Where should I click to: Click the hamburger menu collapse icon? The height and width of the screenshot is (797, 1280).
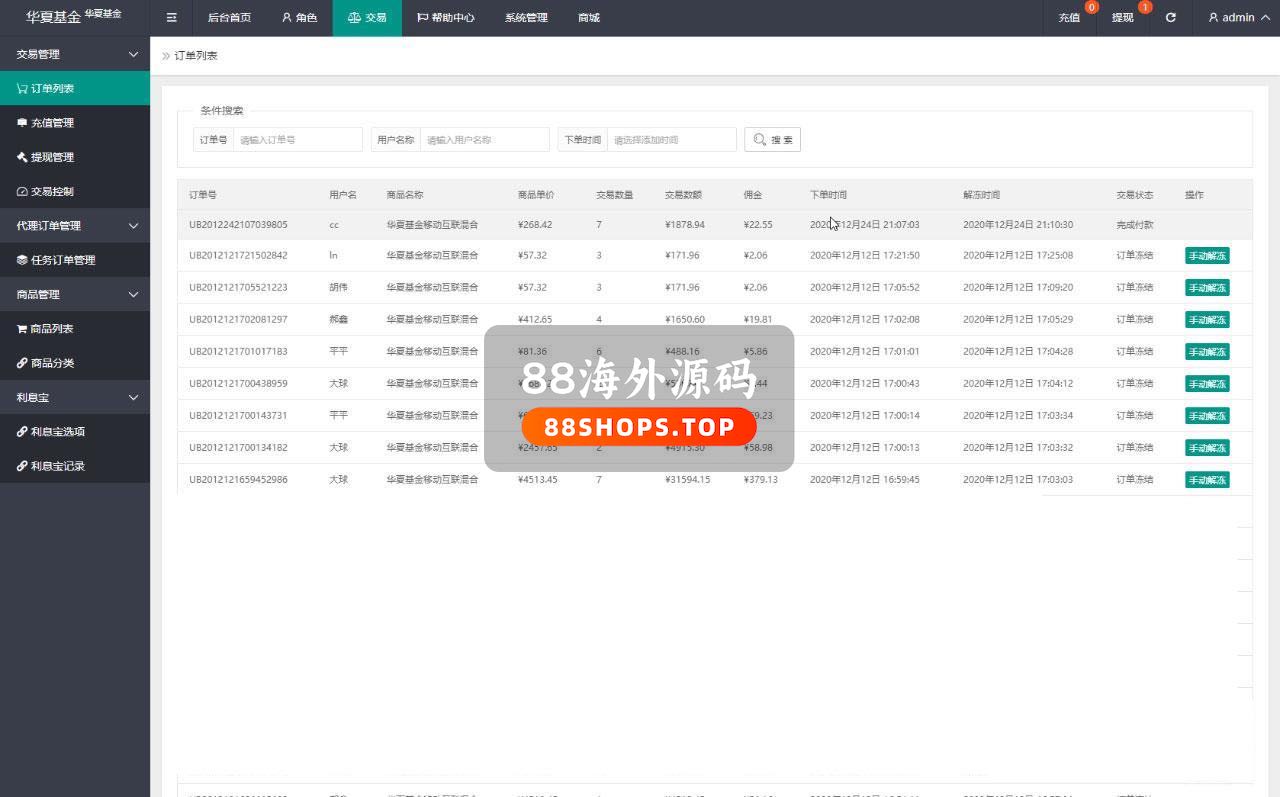[x=171, y=18]
